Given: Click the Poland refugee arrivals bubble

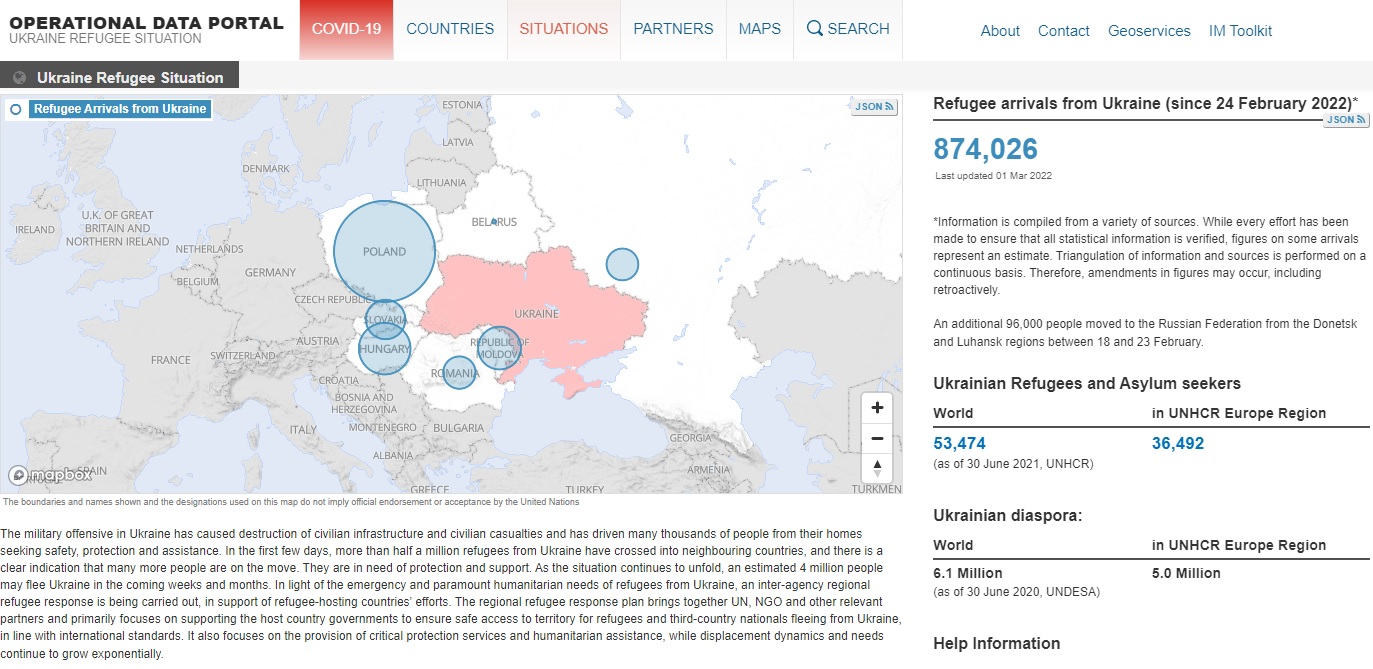Looking at the screenshot, I should click(x=384, y=251).
